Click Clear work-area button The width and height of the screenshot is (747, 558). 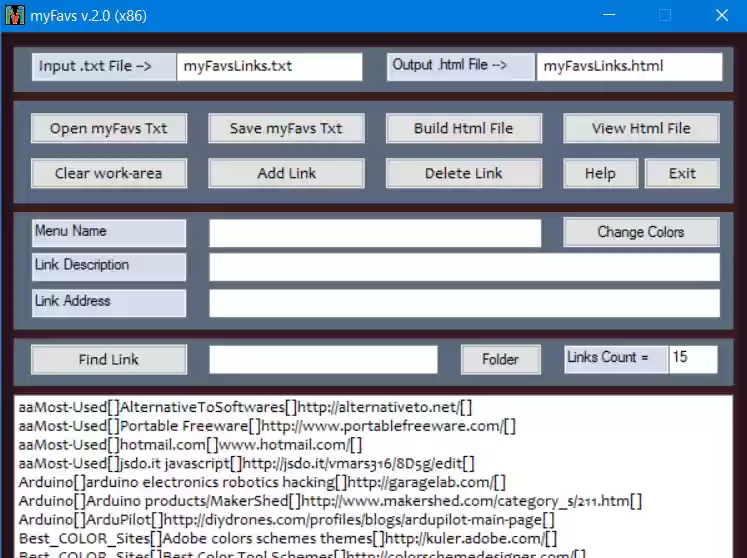pyautogui.click(x=109, y=173)
